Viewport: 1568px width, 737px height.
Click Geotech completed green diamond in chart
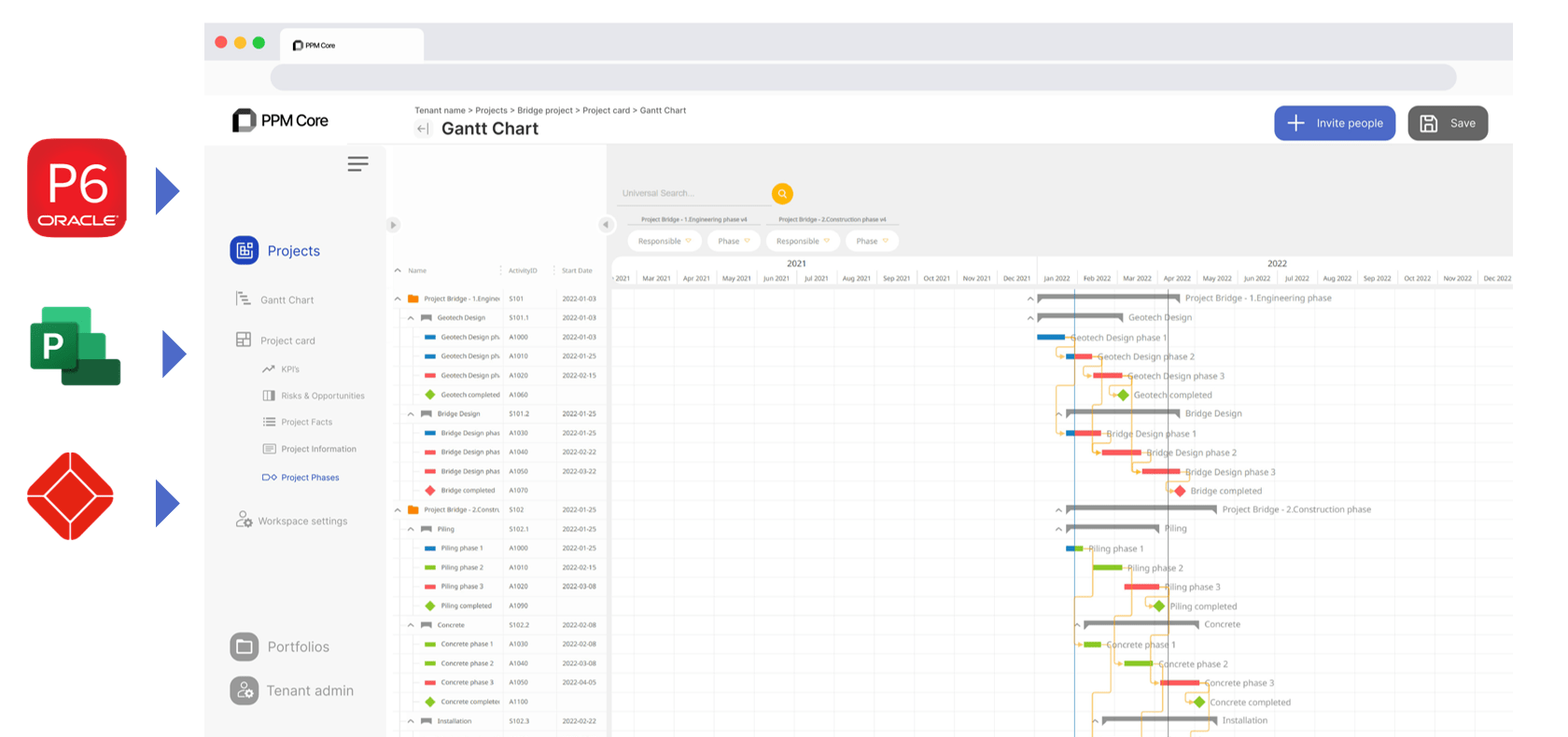tap(1123, 395)
